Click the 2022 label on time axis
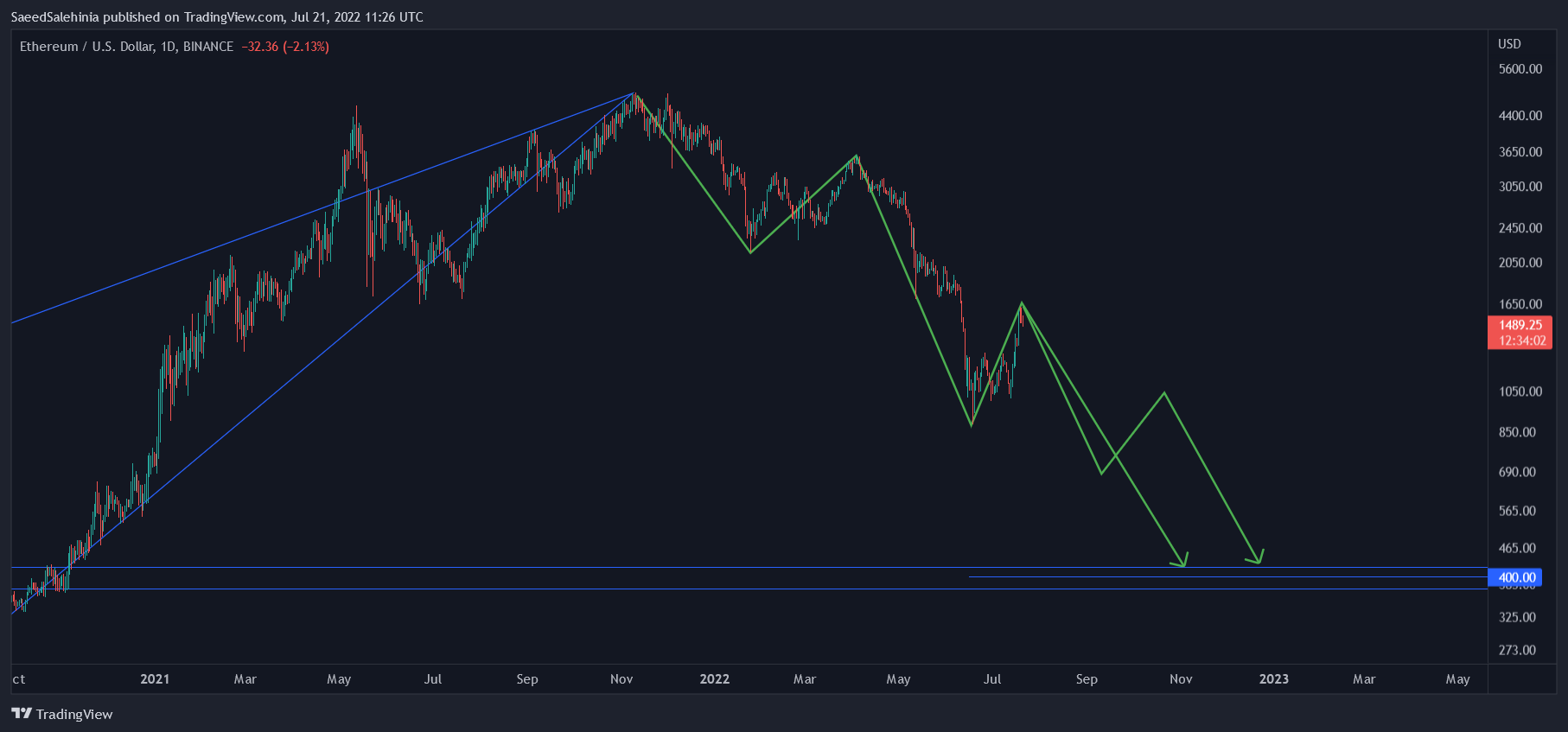 pyautogui.click(x=715, y=679)
